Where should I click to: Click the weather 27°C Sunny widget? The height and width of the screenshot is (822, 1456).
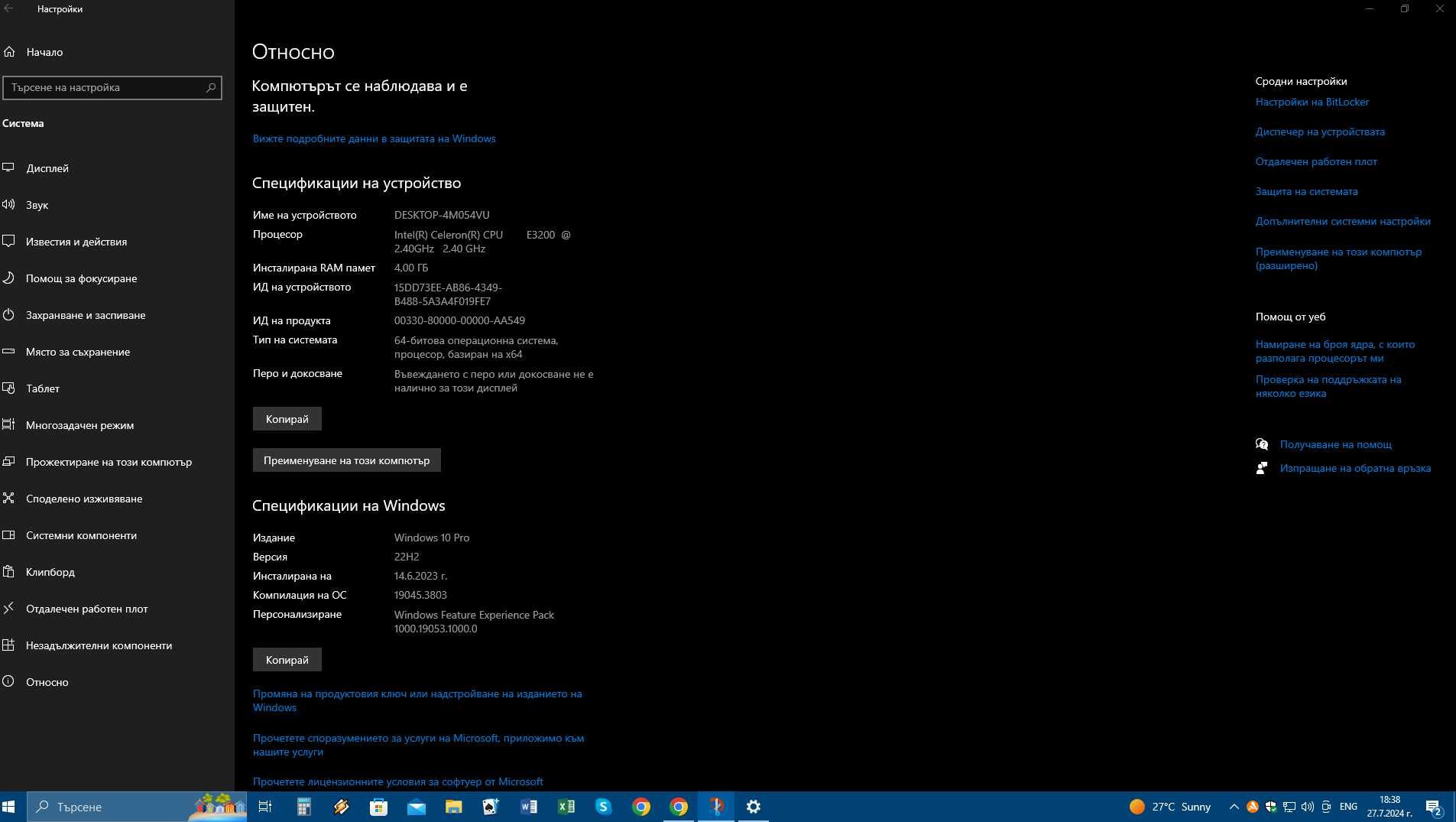pos(1170,807)
